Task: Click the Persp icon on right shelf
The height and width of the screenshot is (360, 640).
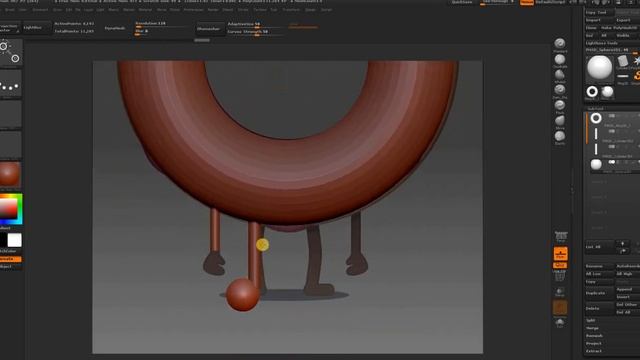Action: point(561,237)
